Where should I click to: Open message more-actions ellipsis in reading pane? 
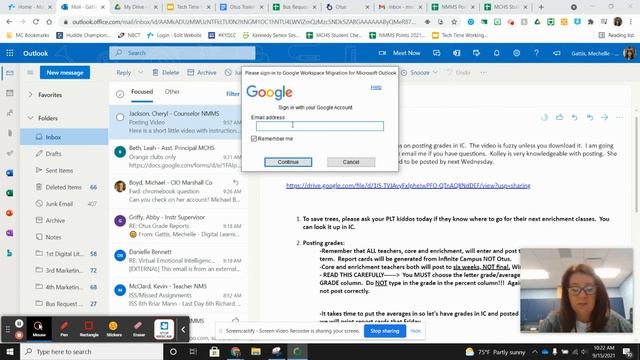pyautogui.click(x=620, y=118)
